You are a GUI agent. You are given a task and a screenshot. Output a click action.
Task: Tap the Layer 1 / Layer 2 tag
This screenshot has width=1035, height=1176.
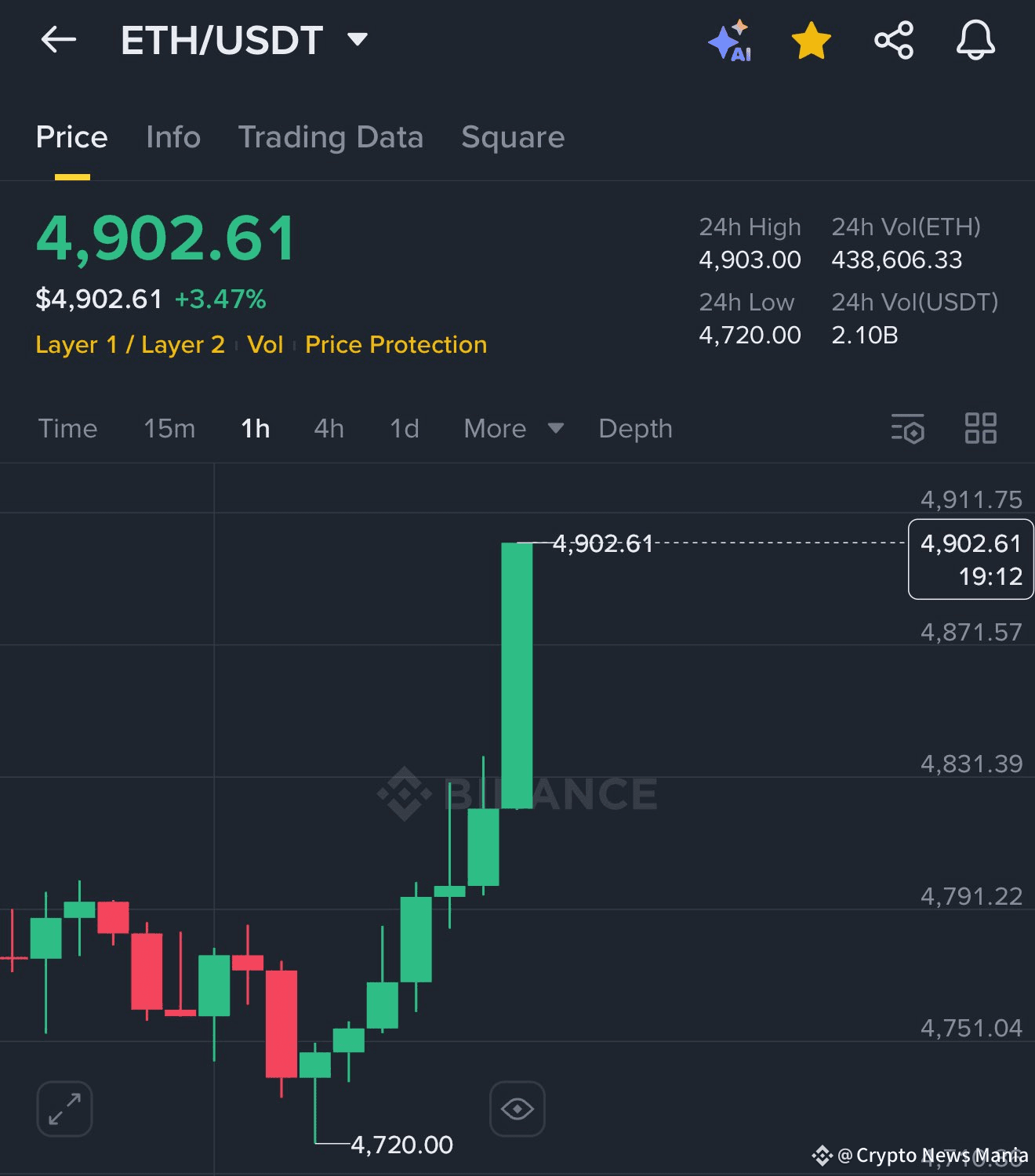coord(130,345)
